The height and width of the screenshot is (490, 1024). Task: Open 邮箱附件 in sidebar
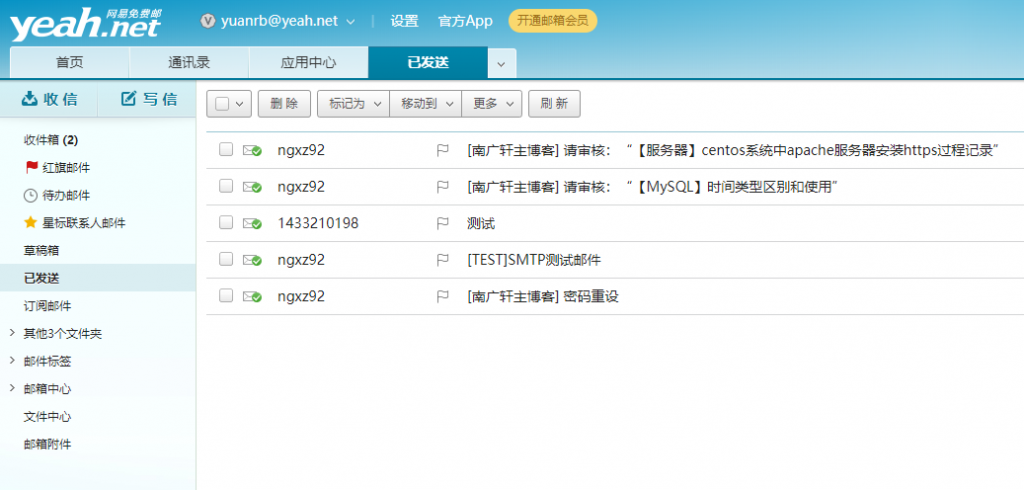tap(48, 444)
